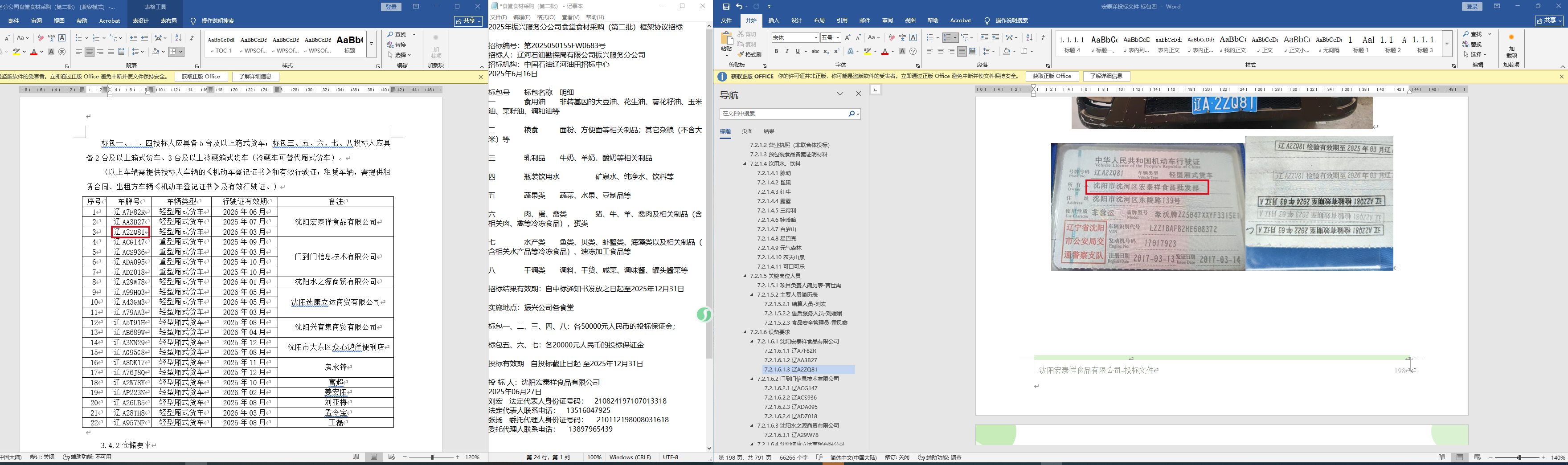Open the 共享 share dropdown in right Word window

[x=1549, y=20]
